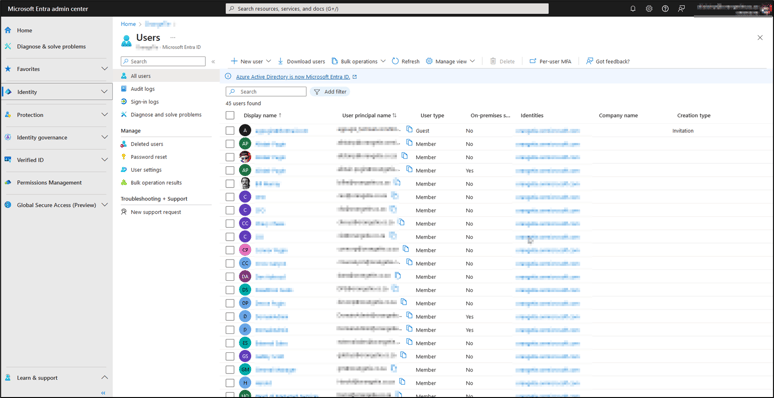Collapse the Learn & support section

pos(104,378)
